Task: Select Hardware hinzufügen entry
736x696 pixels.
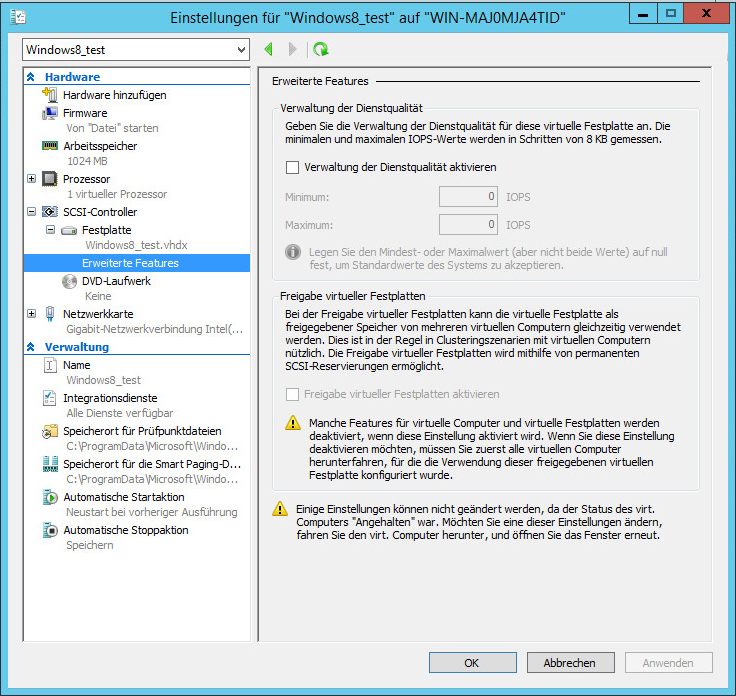Action: 114,95
